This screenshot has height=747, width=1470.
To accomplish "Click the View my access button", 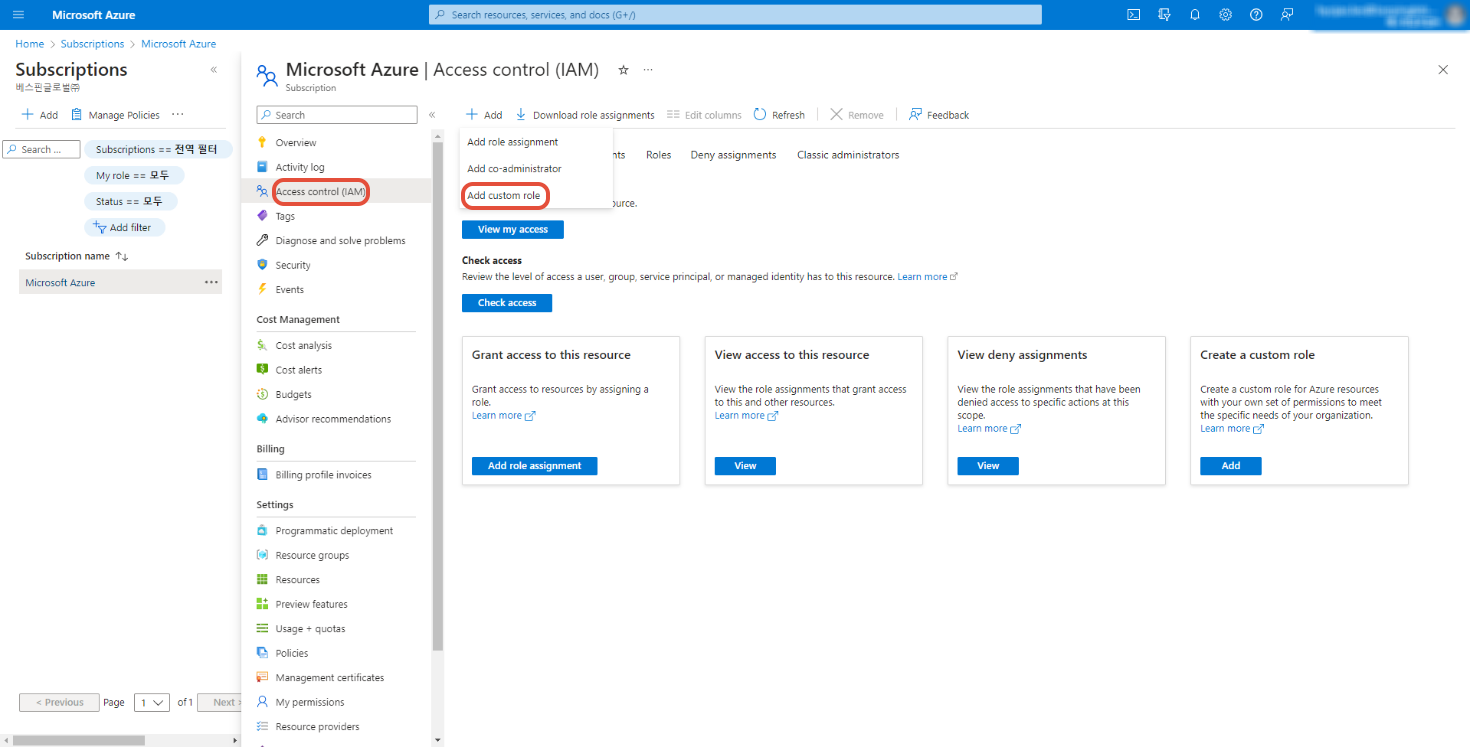I will (x=512, y=230).
